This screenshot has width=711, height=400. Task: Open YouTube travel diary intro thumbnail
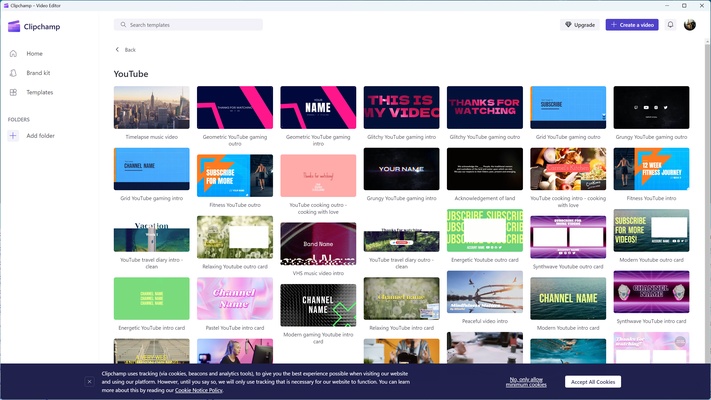pos(151,237)
